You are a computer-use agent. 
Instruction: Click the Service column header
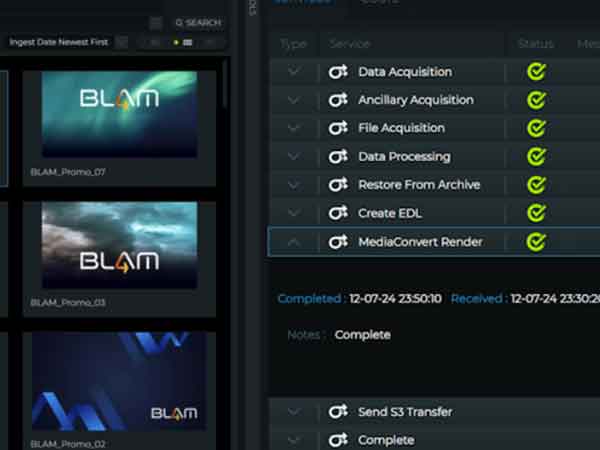[x=350, y=44]
